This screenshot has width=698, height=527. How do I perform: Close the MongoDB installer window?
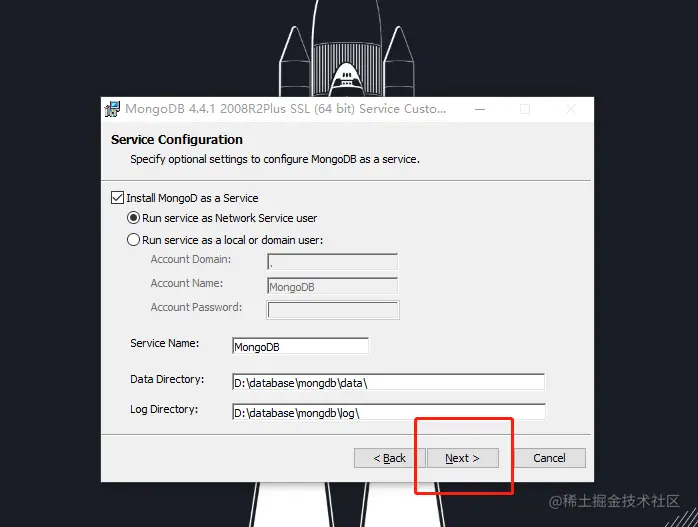coord(571,109)
